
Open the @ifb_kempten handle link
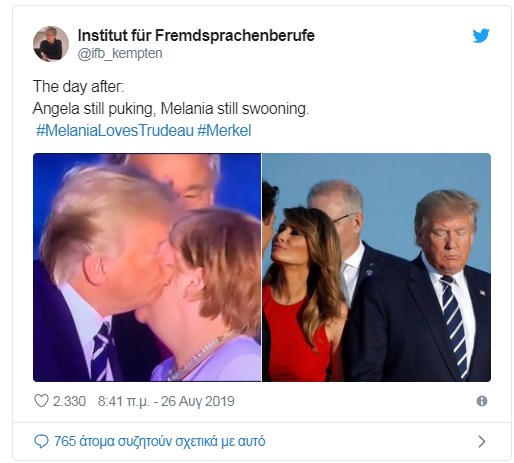[x=120, y=53]
